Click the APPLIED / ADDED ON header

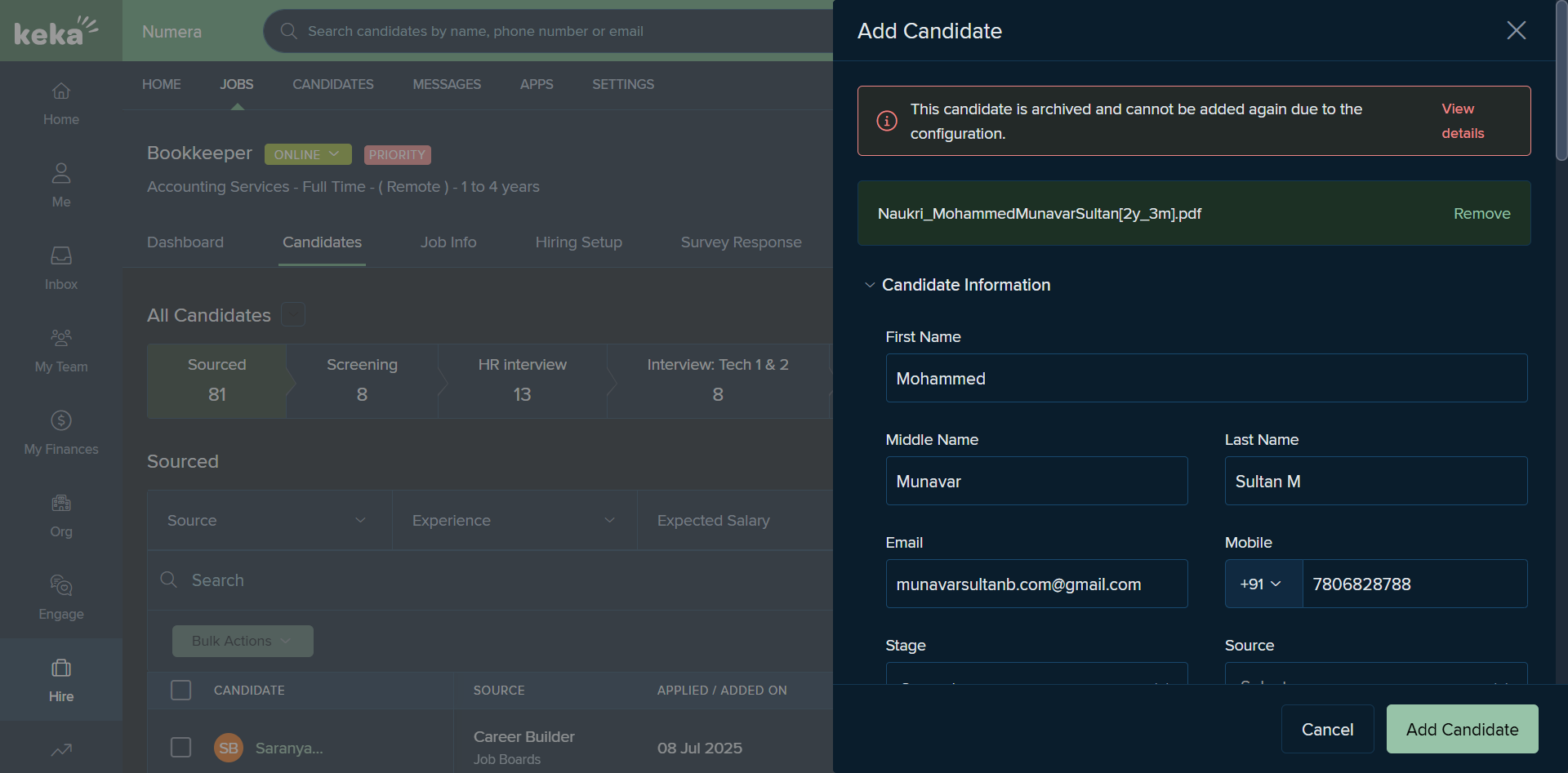tap(722, 690)
